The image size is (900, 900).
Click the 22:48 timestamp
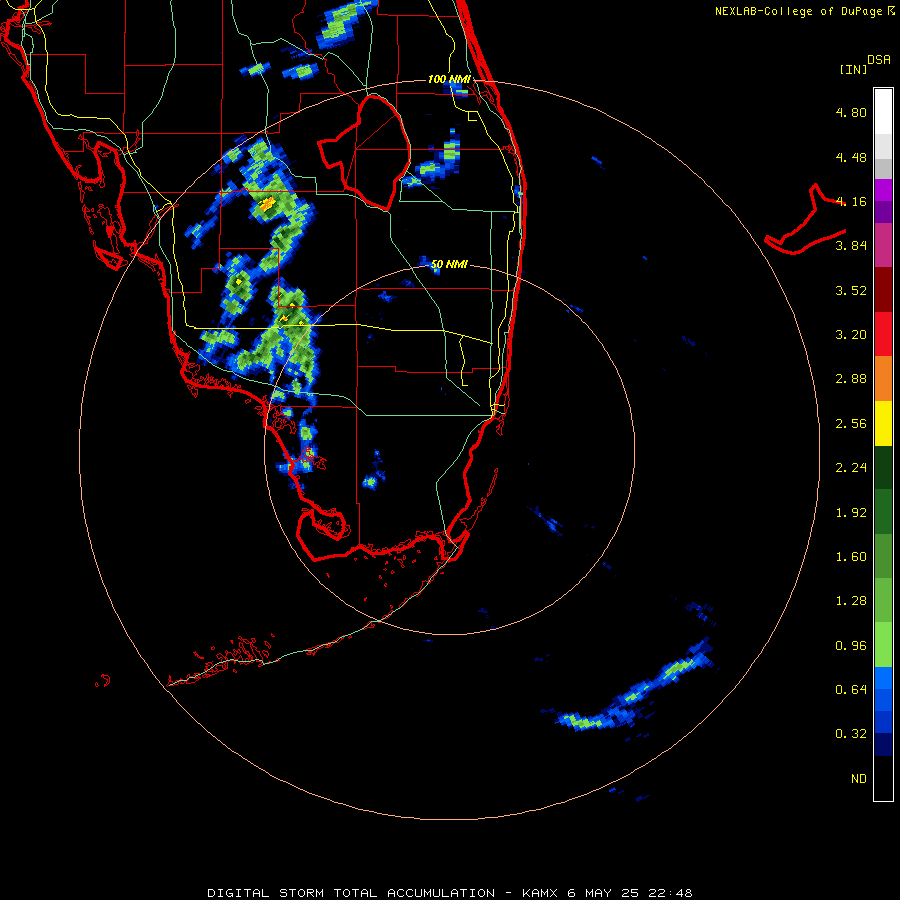[x=670, y=893]
